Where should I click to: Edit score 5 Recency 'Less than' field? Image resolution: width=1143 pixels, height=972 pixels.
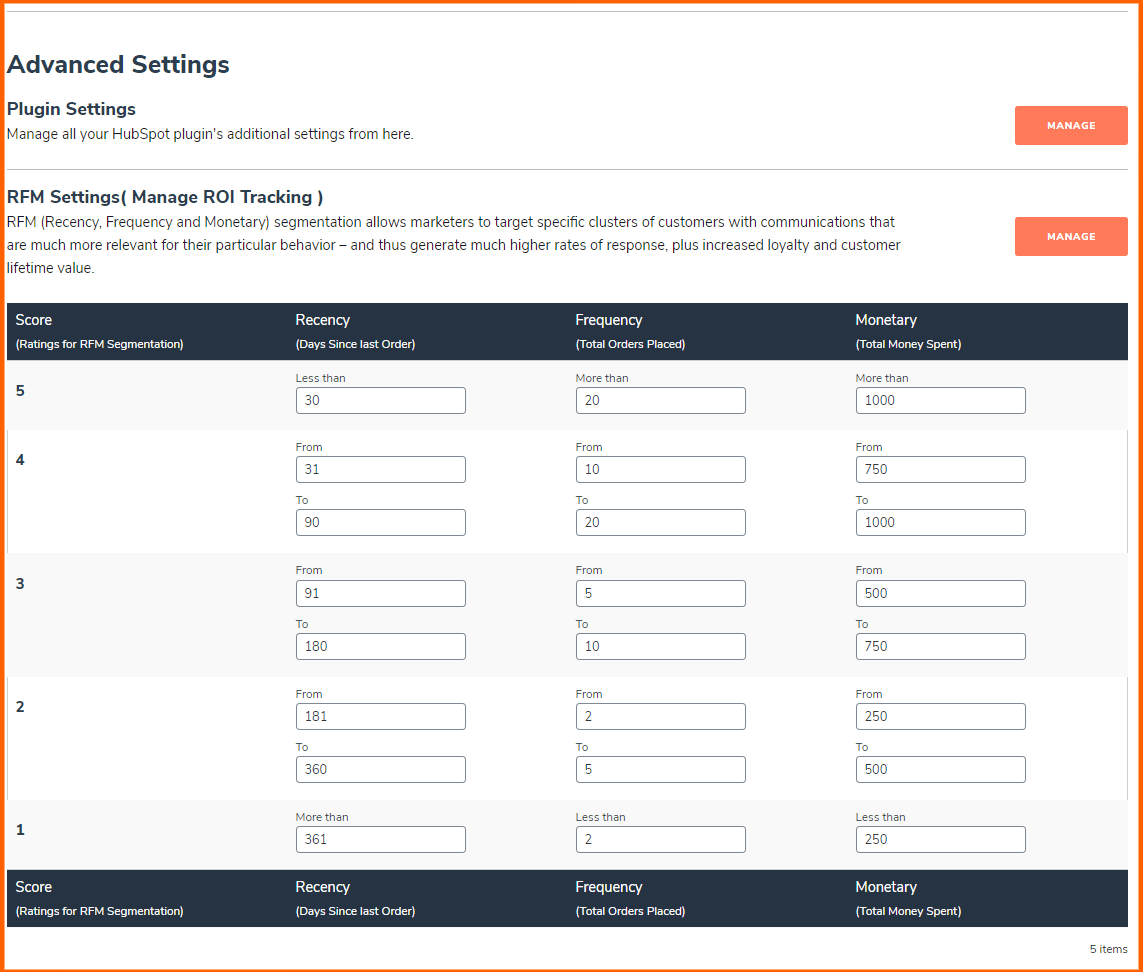pyautogui.click(x=381, y=400)
